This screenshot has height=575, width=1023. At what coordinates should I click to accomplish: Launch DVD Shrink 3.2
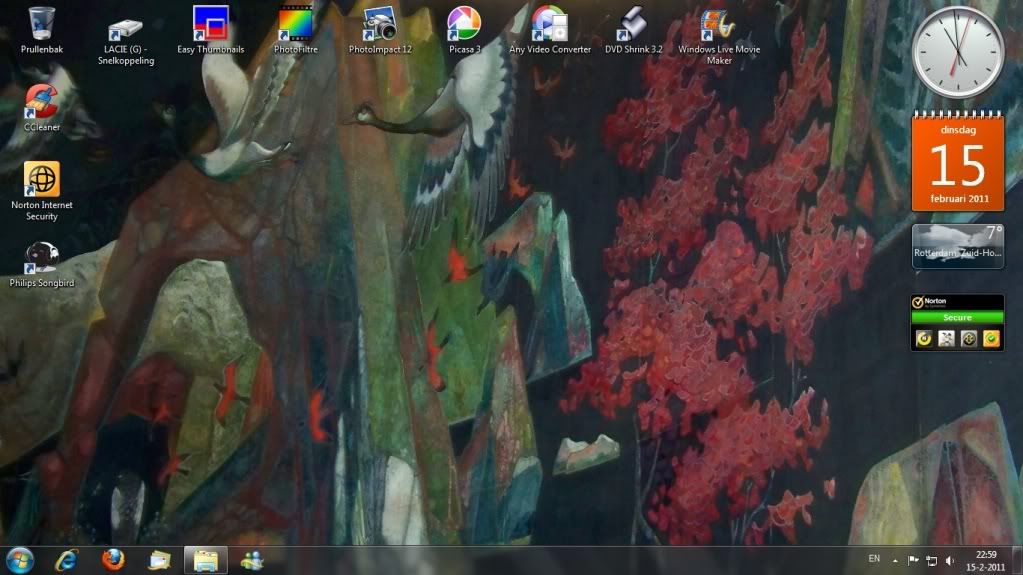(x=634, y=30)
